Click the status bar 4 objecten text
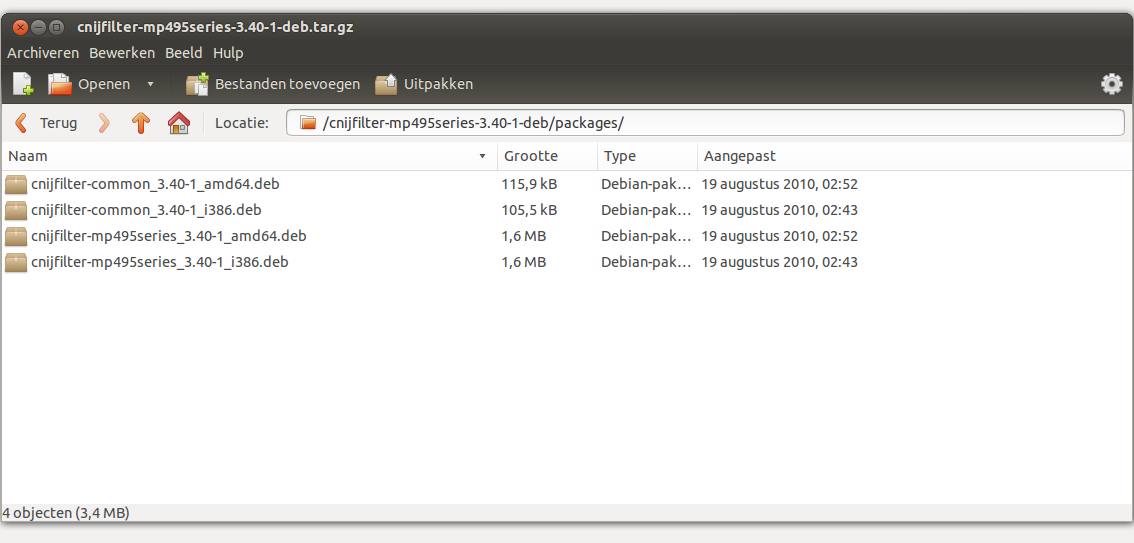The width and height of the screenshot is (1134, 543). [66, 513]
